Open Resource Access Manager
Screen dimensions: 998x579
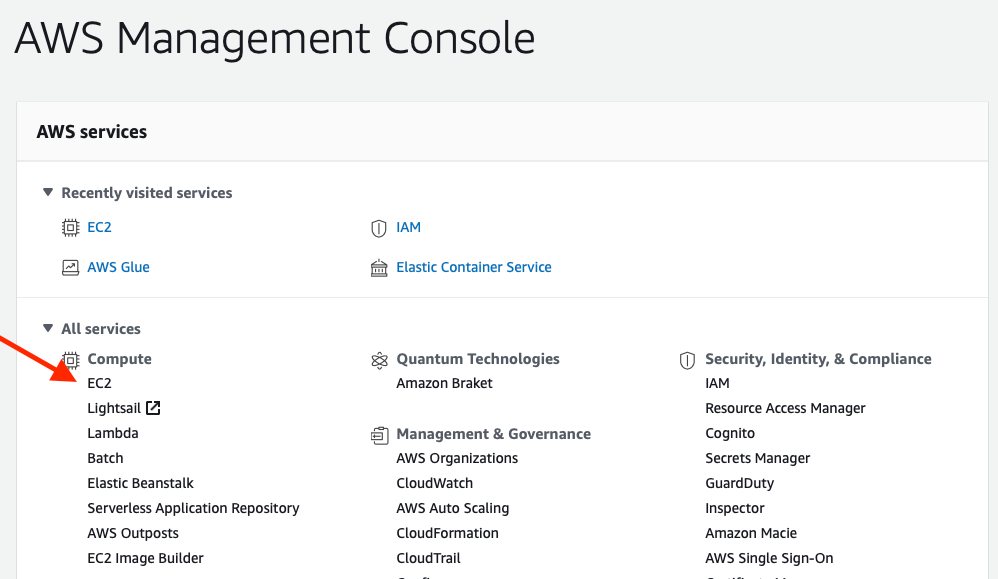click(785, 408)
